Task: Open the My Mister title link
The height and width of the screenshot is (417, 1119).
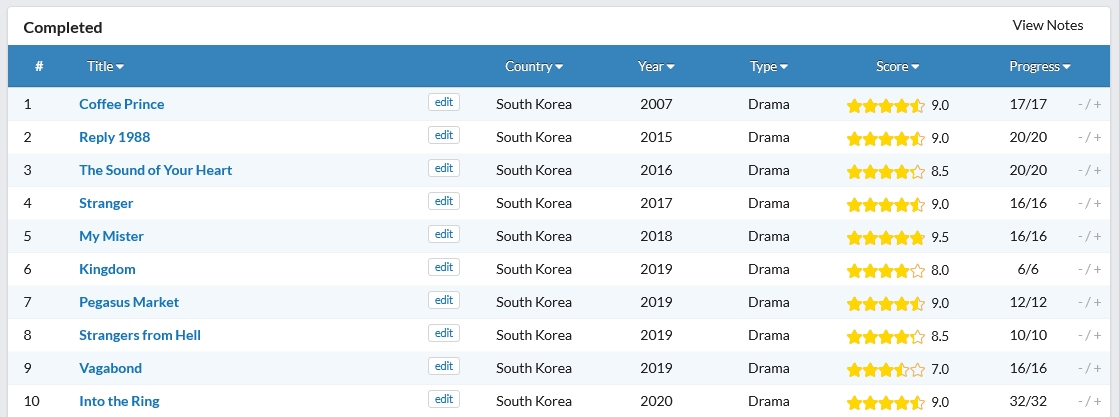Action: 111,236
